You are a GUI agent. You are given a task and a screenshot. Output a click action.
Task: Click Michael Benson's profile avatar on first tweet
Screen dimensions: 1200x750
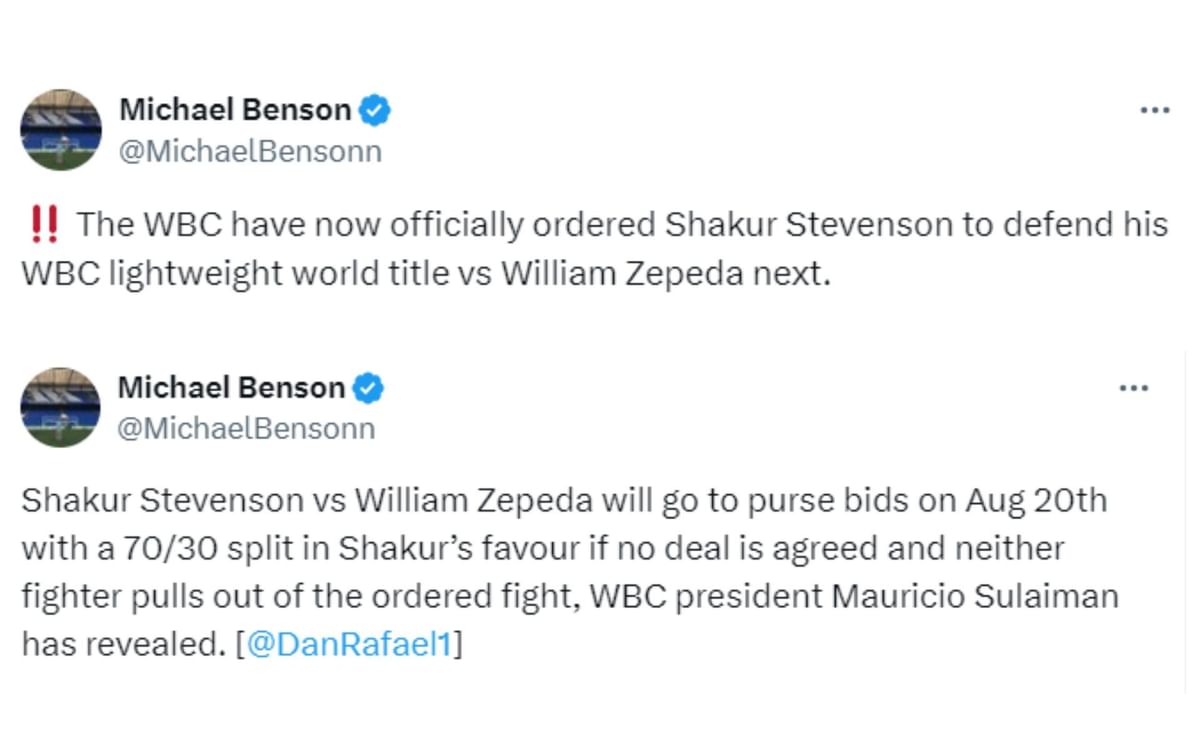pos(61,129)
